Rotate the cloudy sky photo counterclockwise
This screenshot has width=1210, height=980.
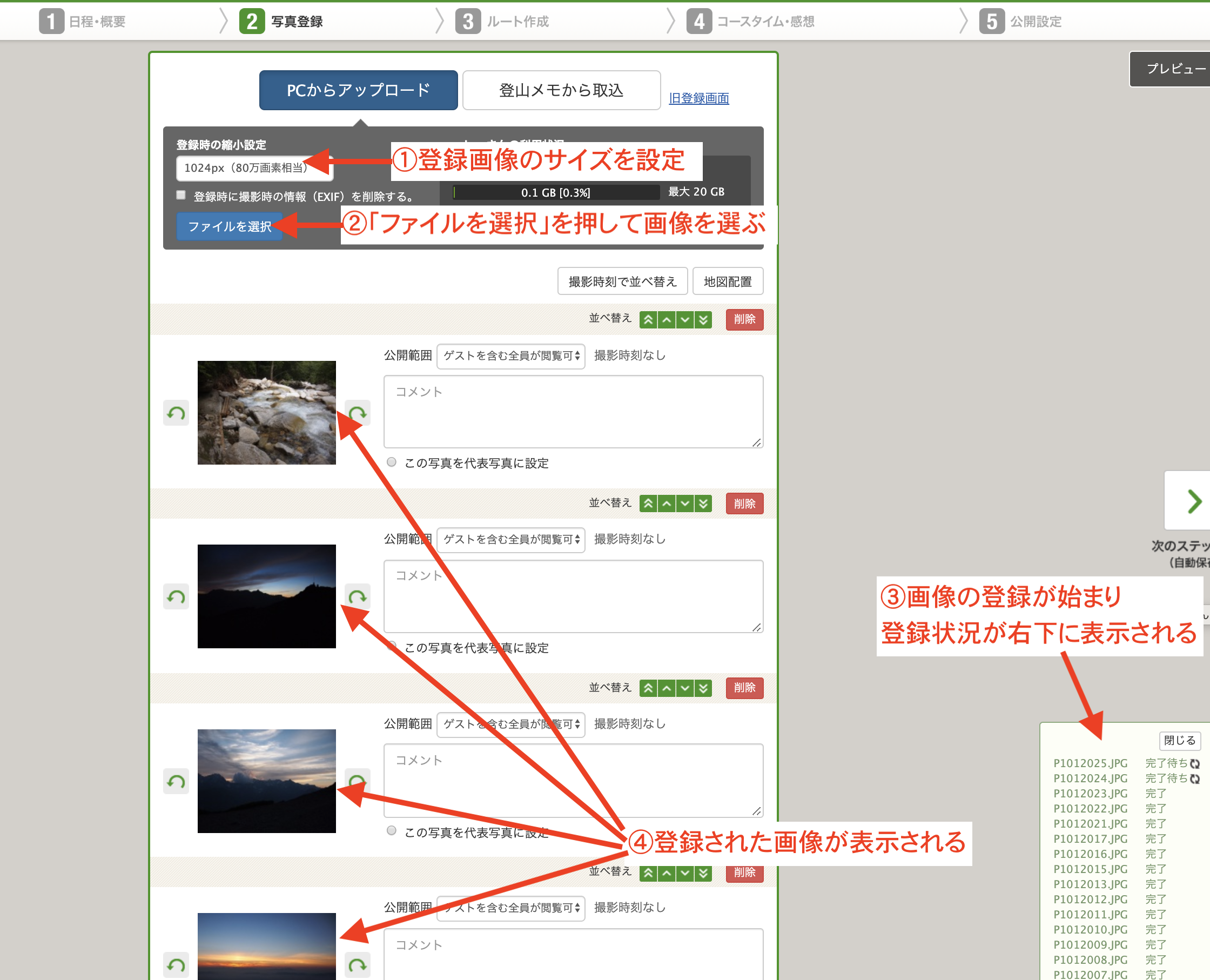click(x=176, y=781)
